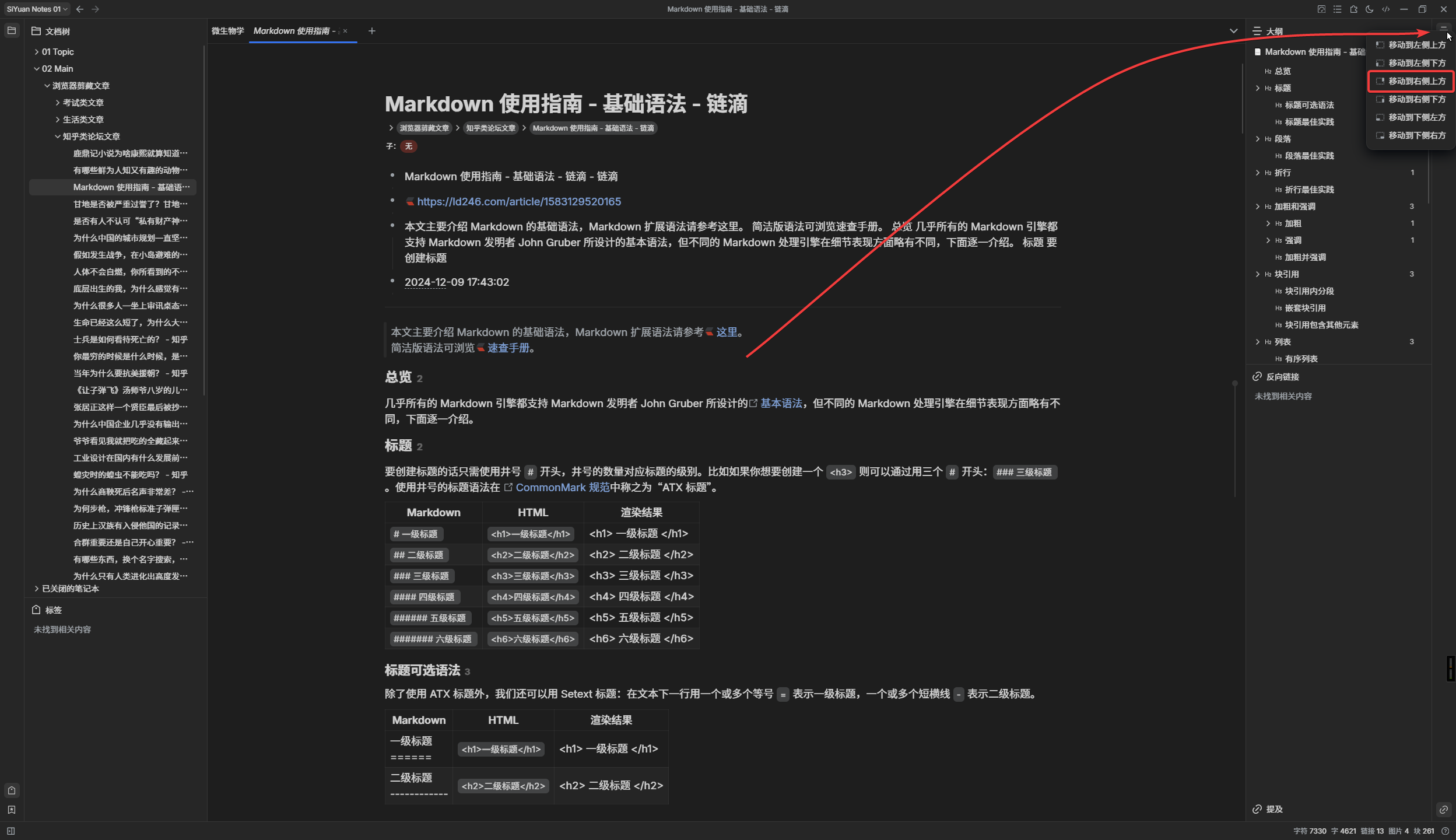
Task: Go back with the left arrow icon
Action: [80, 9]
